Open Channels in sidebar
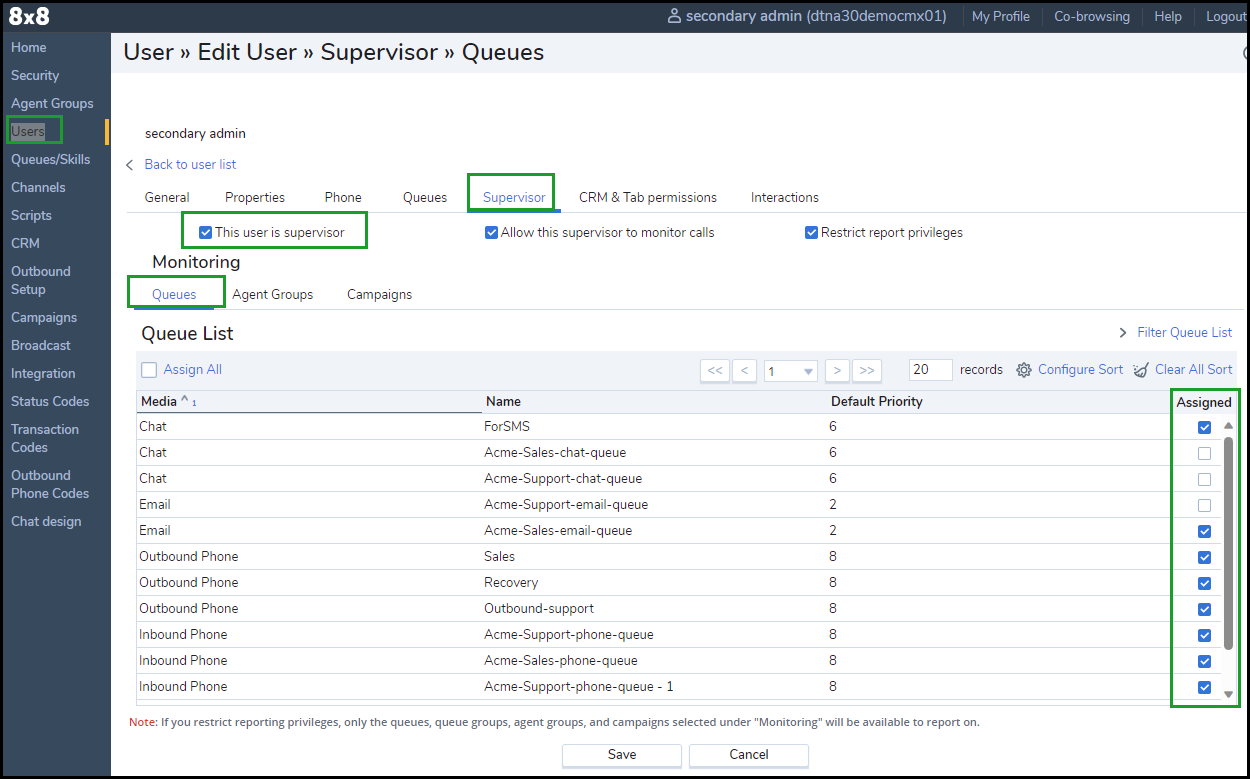Screen dimensions: 1250x779 pyautogui.click(x=38, y=187)
